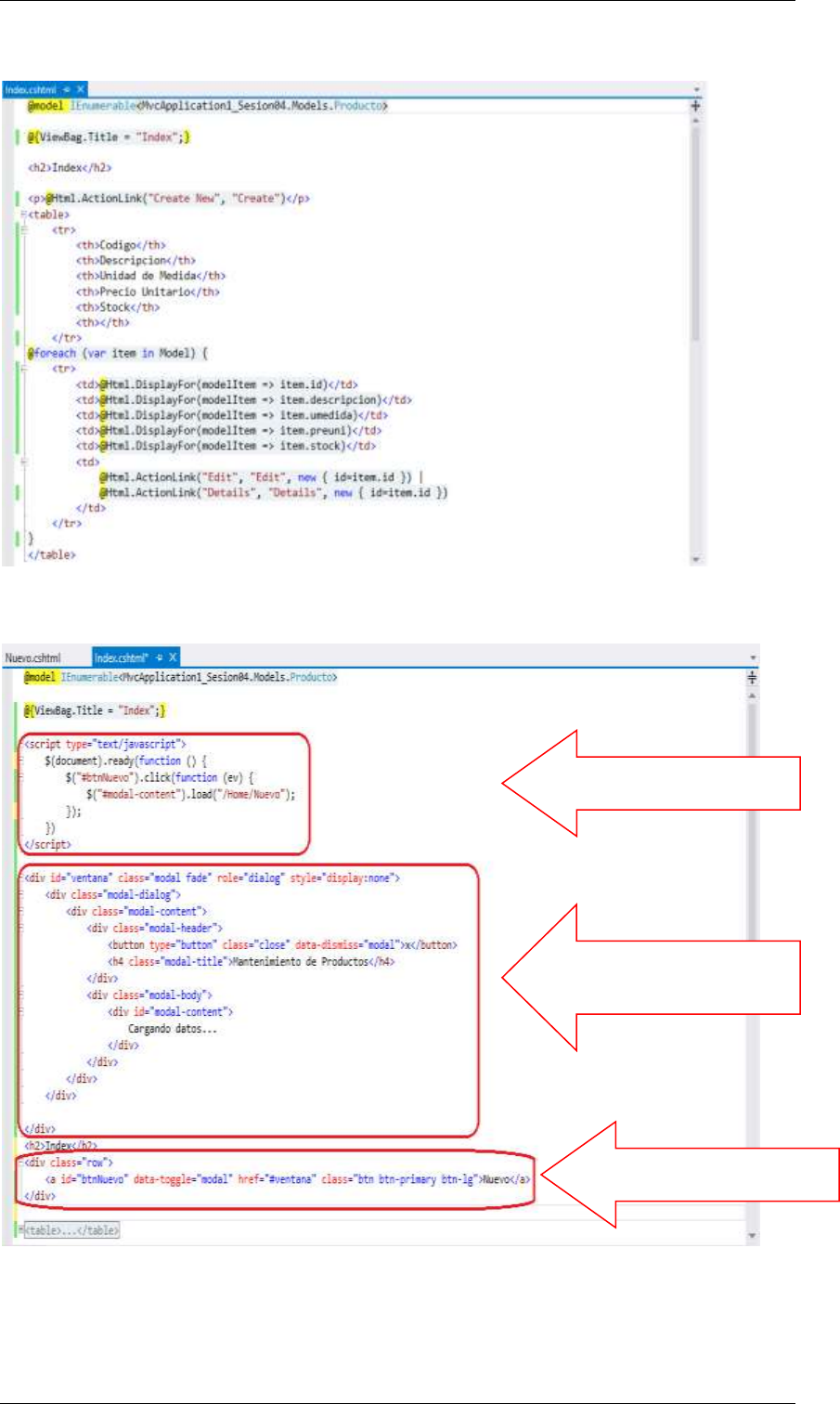Click the DisplayFor item.id line
The width and height of the screenshot is (840, 1404).
(x=217, y=384)
